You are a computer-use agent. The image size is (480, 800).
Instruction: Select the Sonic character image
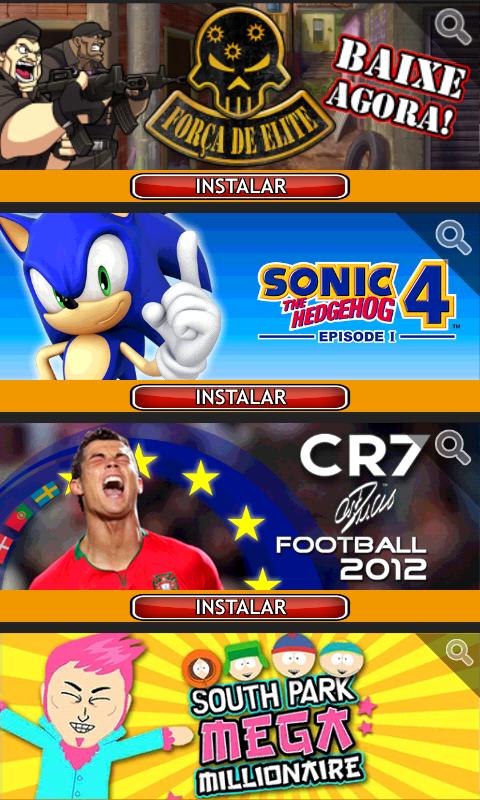click(110, 296)
